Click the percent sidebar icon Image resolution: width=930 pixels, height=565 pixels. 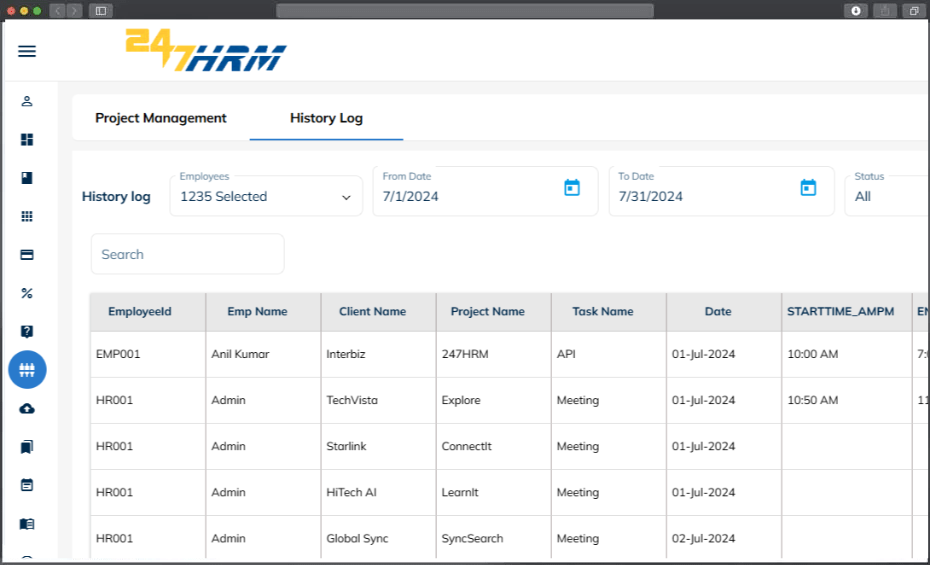27,293
